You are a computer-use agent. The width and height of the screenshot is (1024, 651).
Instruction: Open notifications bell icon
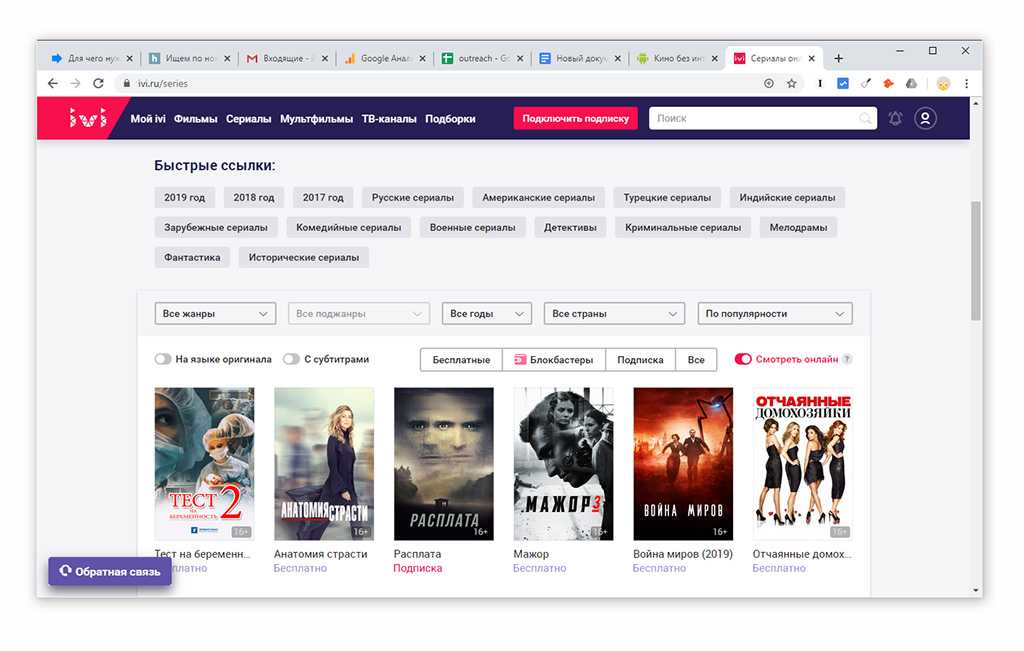click(x=895, y=119)
